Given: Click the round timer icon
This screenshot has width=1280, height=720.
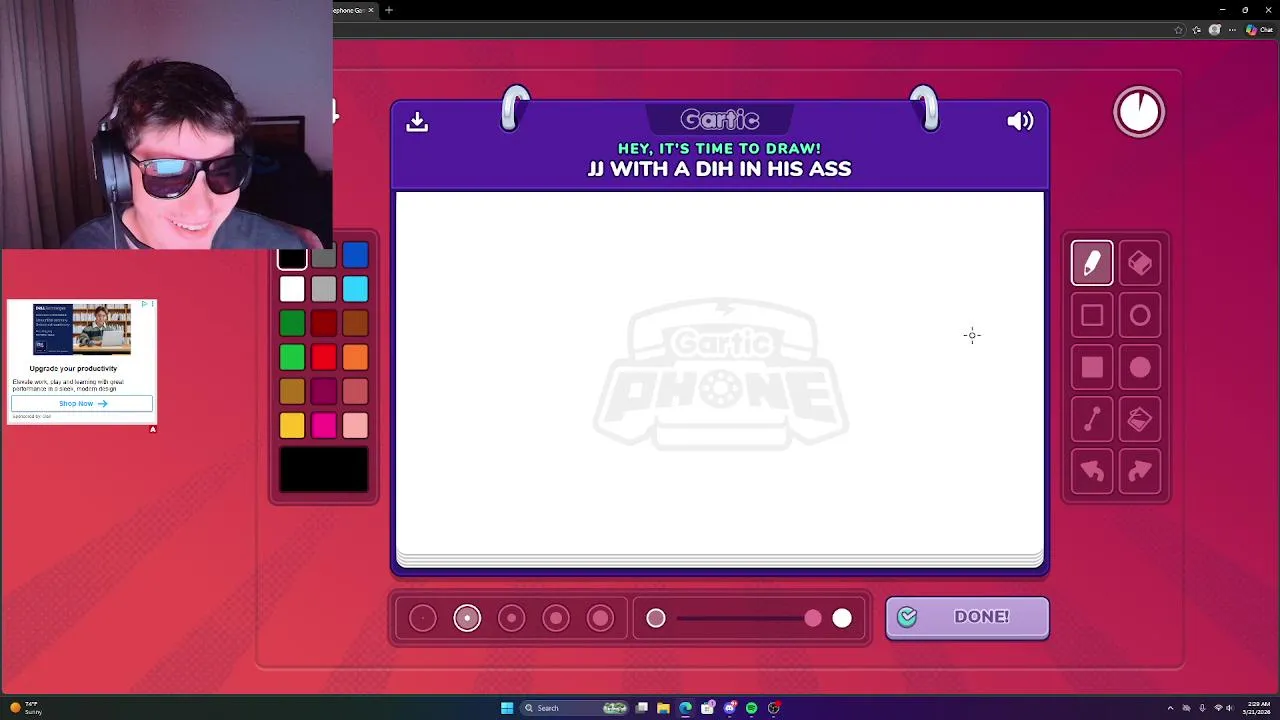Looking at the screenshot, I should [1139, 112].
